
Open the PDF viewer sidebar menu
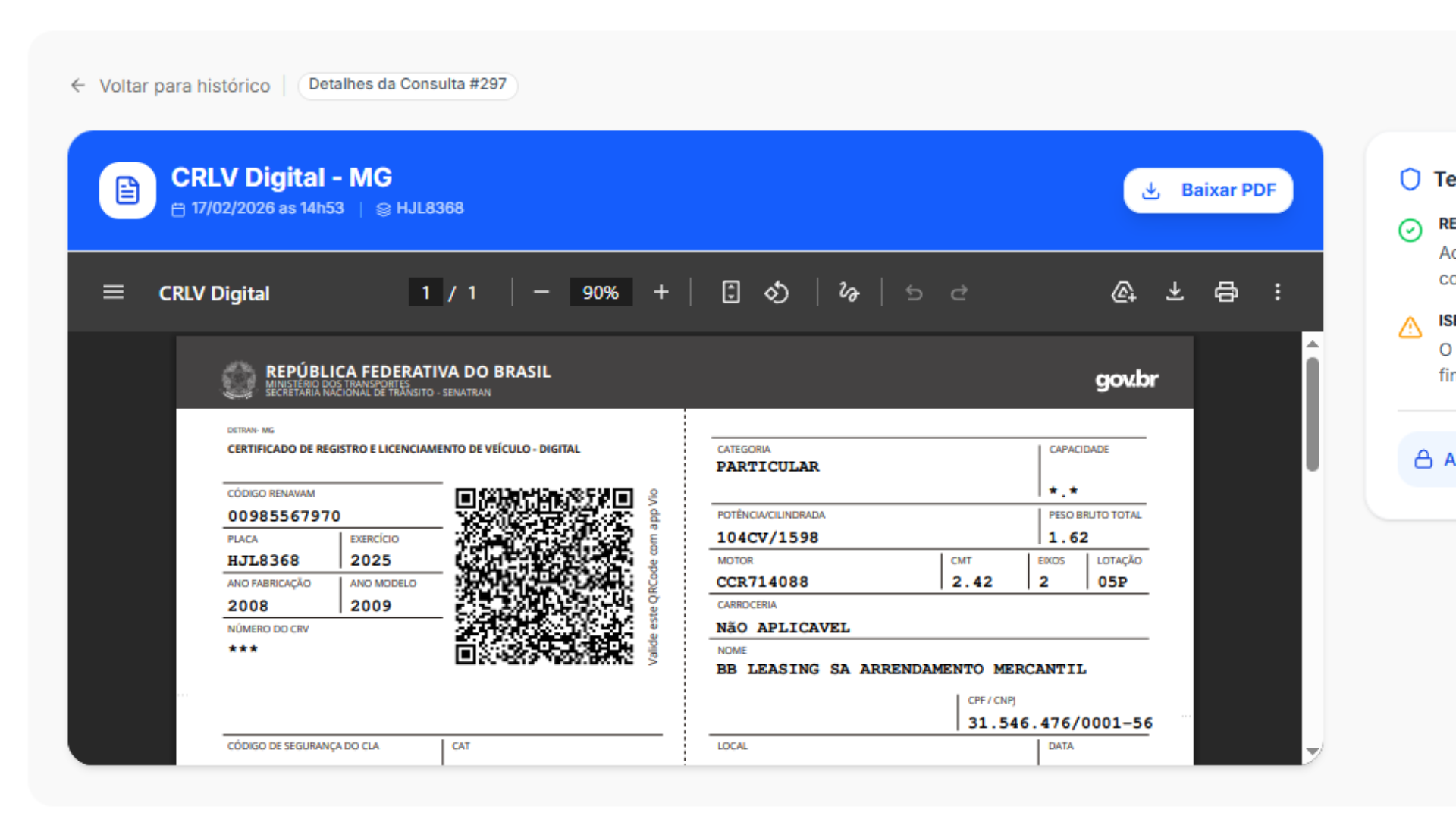pyautogui.click(x=113, y=293)
